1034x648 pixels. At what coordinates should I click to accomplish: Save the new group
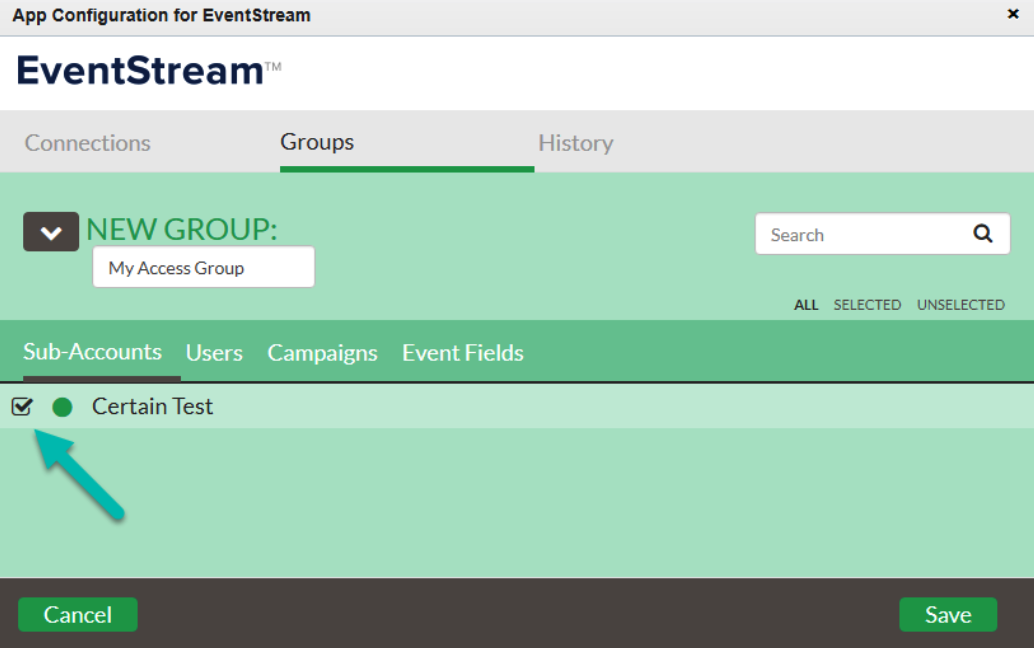coord(948,614)
